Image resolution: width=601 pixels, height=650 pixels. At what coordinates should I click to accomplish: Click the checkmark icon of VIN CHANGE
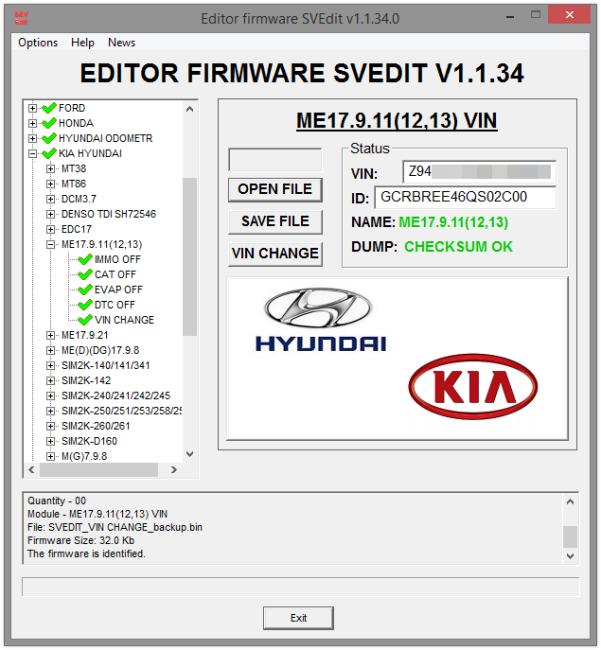pos(85,320)
